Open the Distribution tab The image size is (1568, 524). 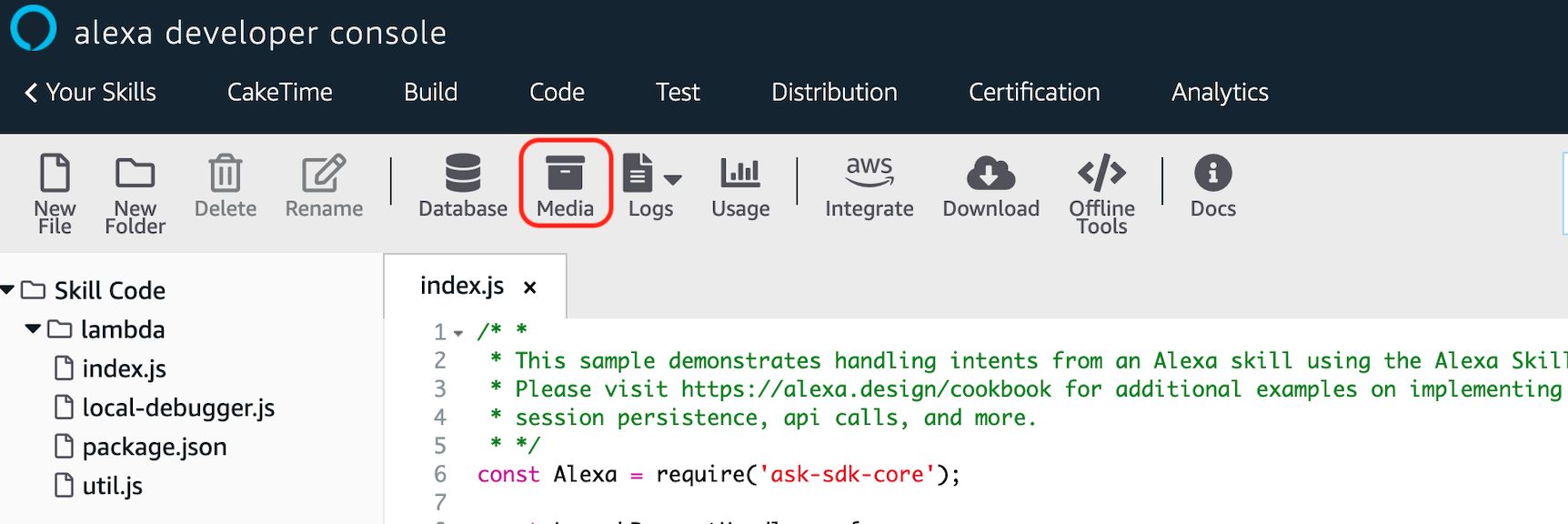click(x=834, y=92)
